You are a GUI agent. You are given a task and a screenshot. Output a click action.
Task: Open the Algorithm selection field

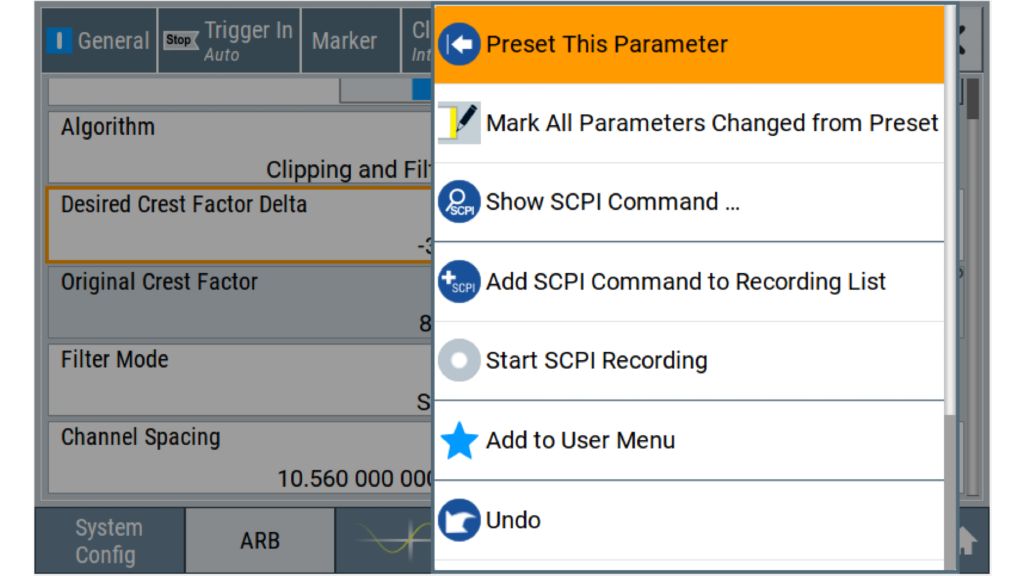click(240, 147)
